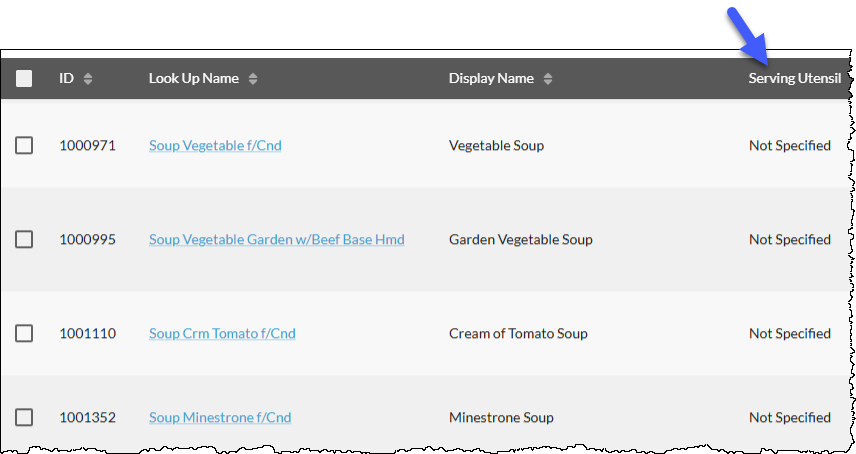Select checkbox for row 1001110
The width and height of the screenshot is (856, 454).
pos(24,333)
